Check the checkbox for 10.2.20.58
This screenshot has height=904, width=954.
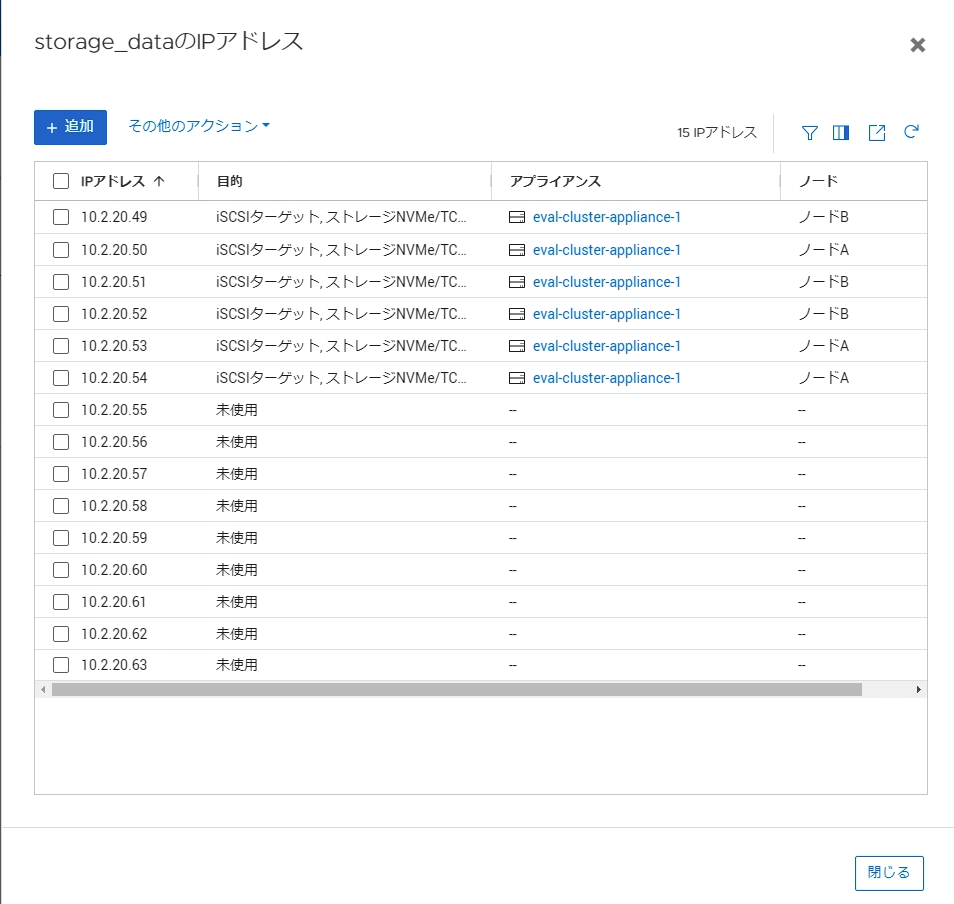click(x=60, y=505)
